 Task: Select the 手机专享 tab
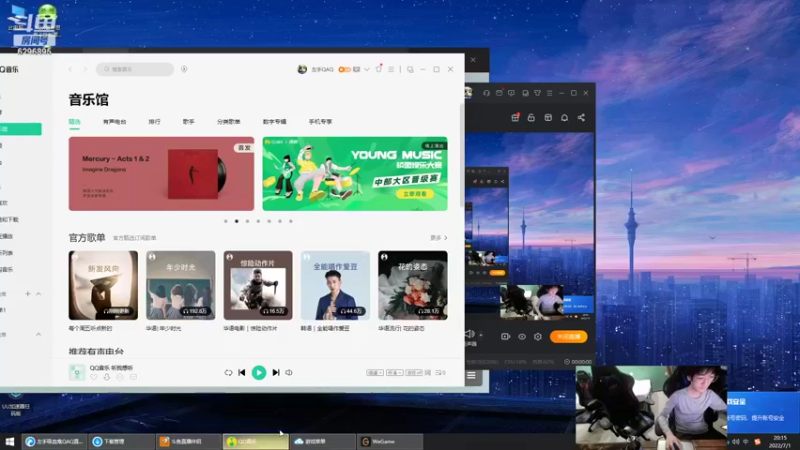tap(320, 122)
